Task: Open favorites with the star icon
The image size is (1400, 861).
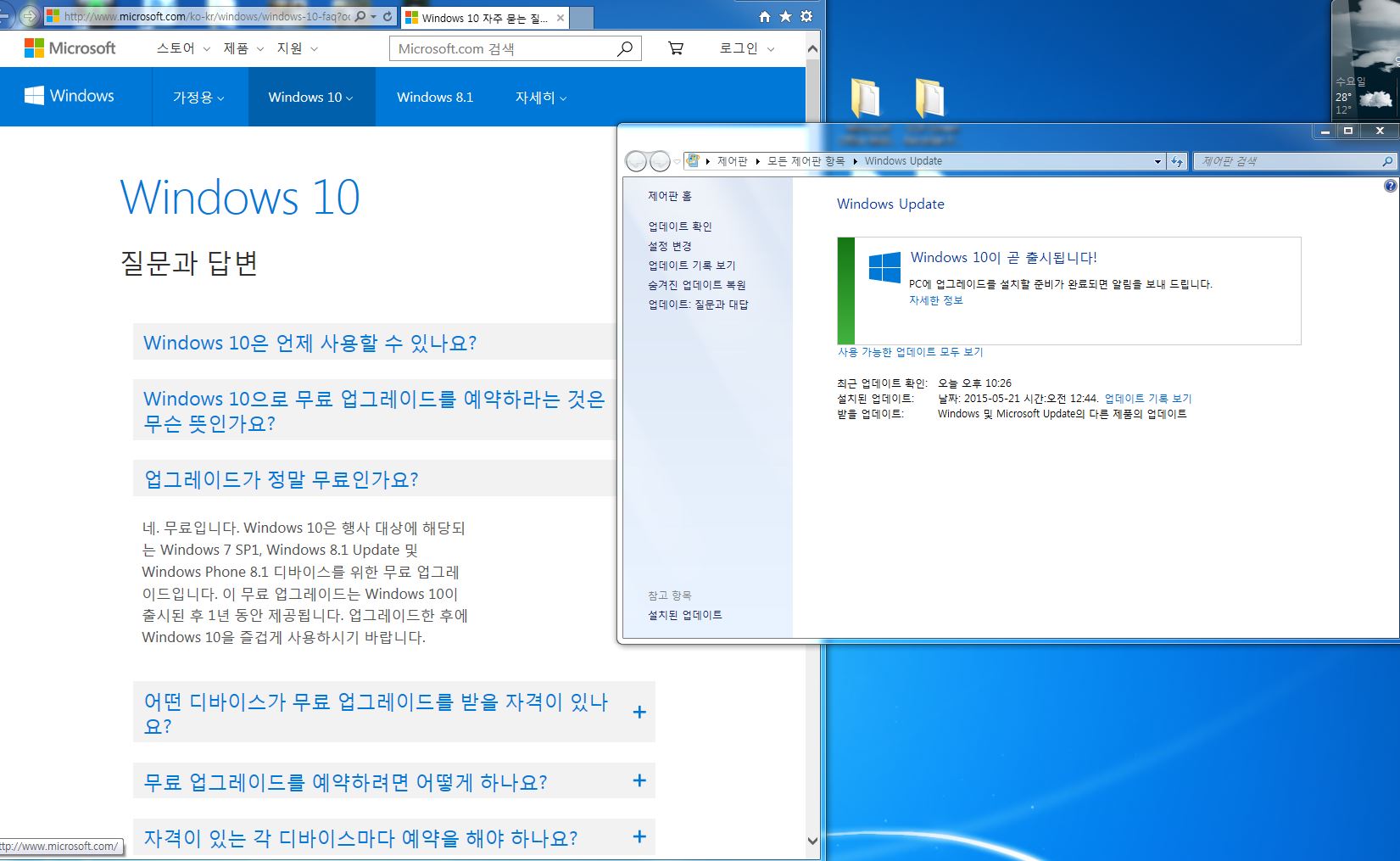Action: point(785,16)
